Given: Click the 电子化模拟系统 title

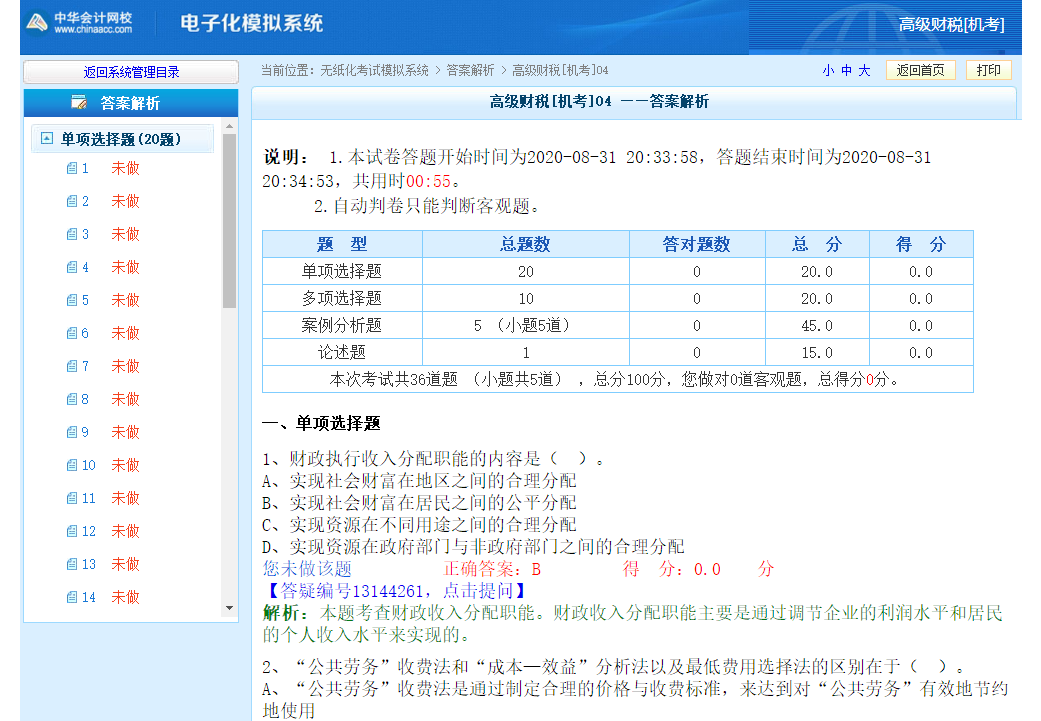Looking at the screenshot, I should 252,23.
